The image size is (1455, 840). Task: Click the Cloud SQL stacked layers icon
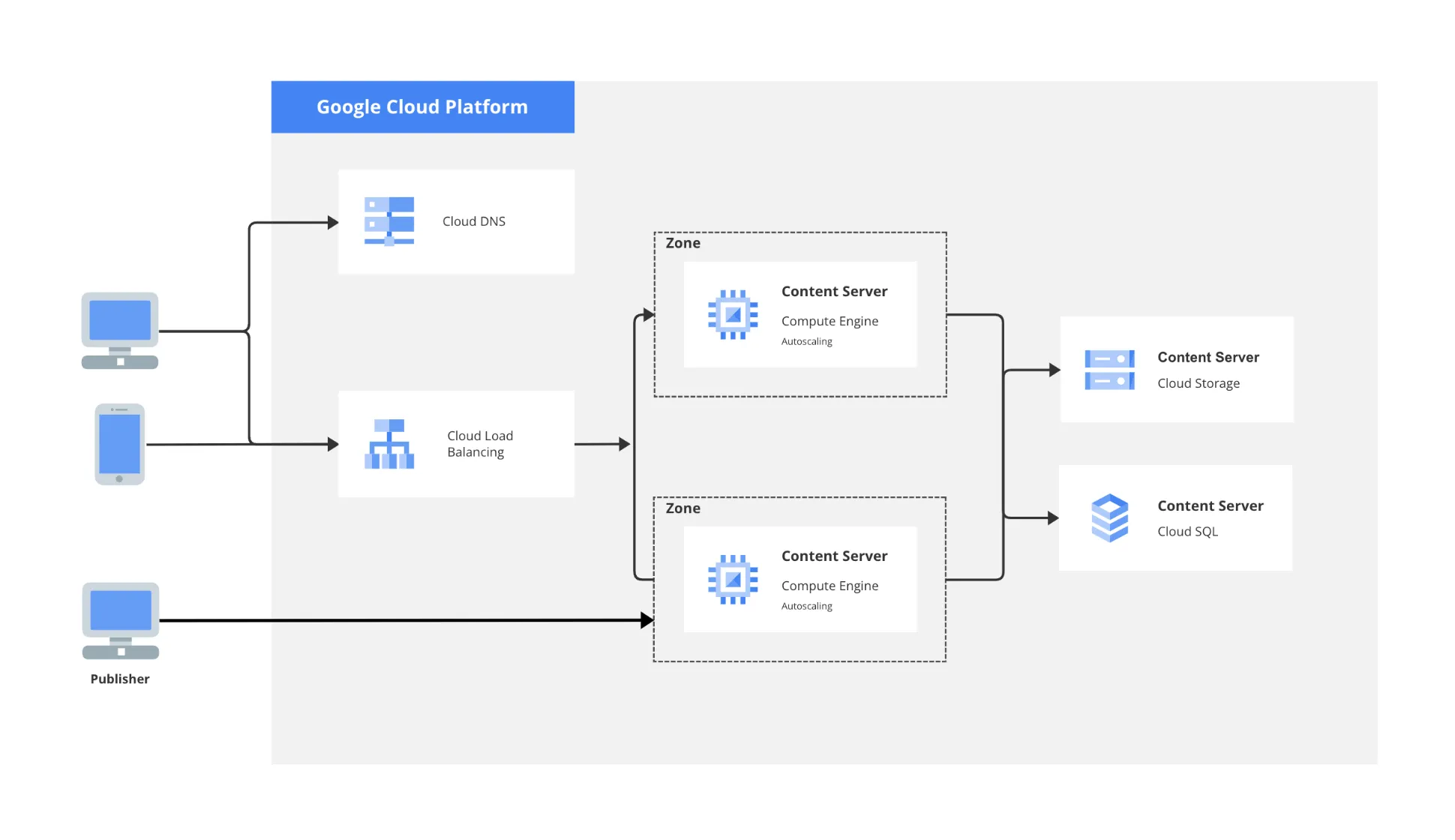(1109, 517)
